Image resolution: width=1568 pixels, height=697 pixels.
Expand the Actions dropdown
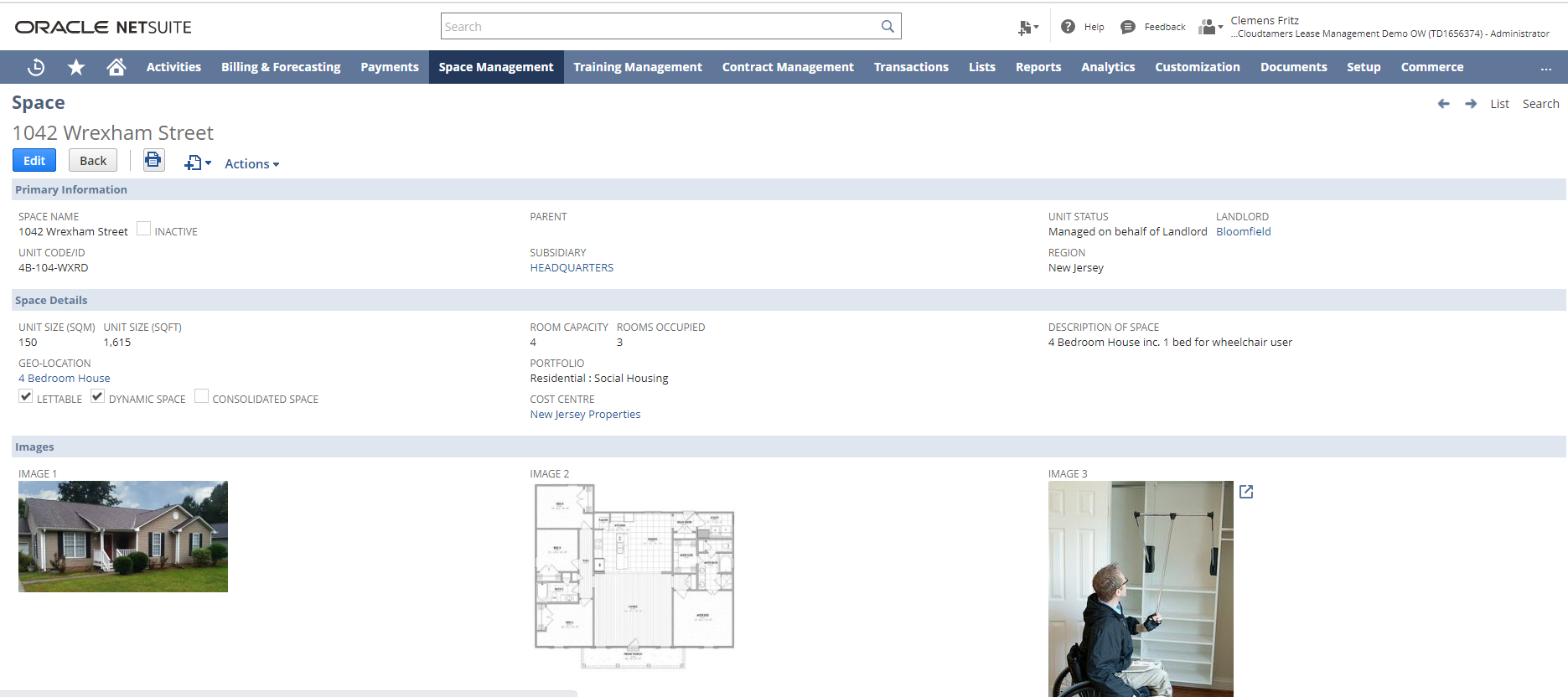pyautogui.click(x=252, y=164)
